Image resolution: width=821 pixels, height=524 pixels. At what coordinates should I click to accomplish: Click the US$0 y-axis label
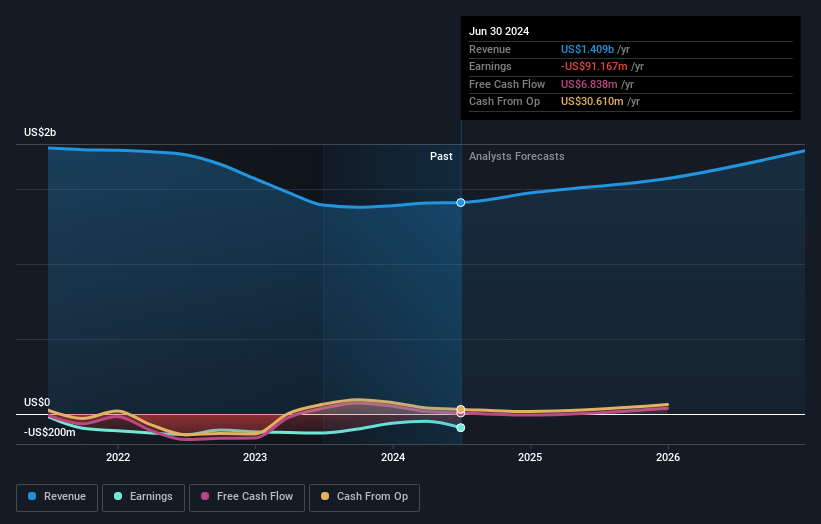pyautogui.click(x=37, y=403)
